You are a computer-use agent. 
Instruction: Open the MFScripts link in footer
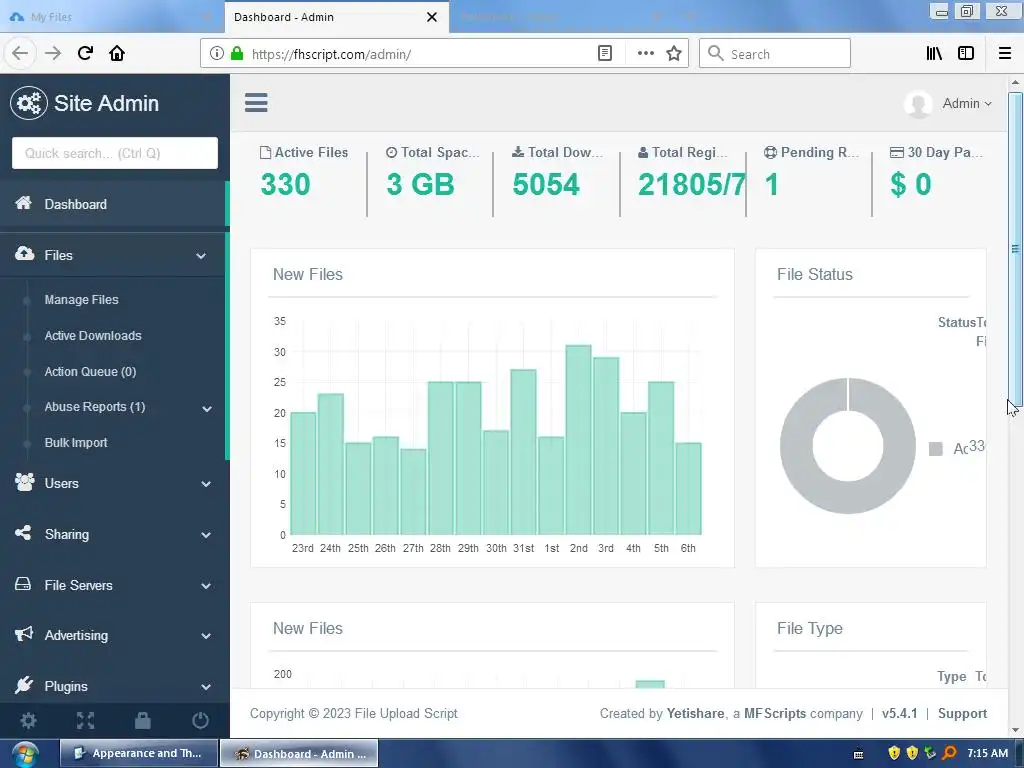click(775, 713)
